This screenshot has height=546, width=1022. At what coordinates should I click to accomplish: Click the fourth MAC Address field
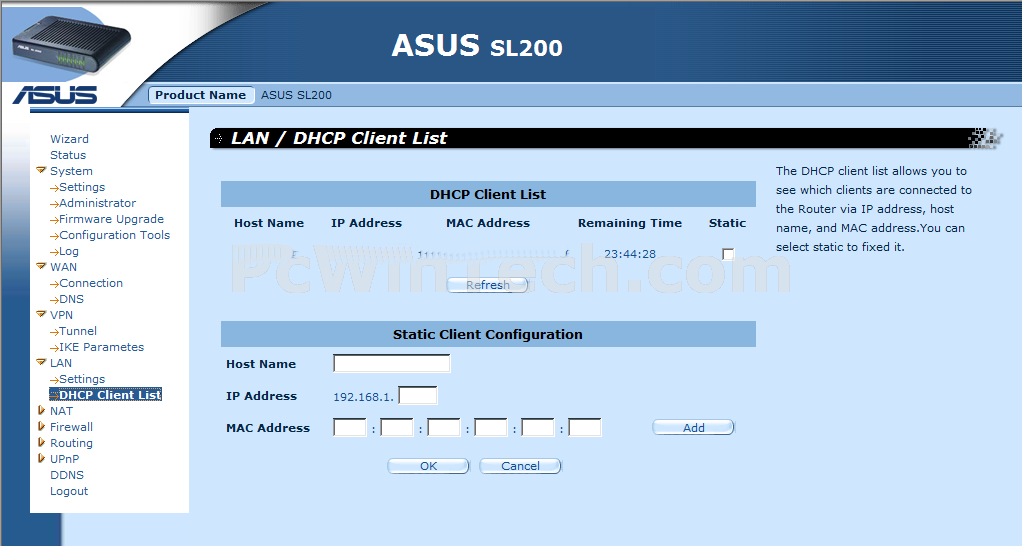[491, 427]
